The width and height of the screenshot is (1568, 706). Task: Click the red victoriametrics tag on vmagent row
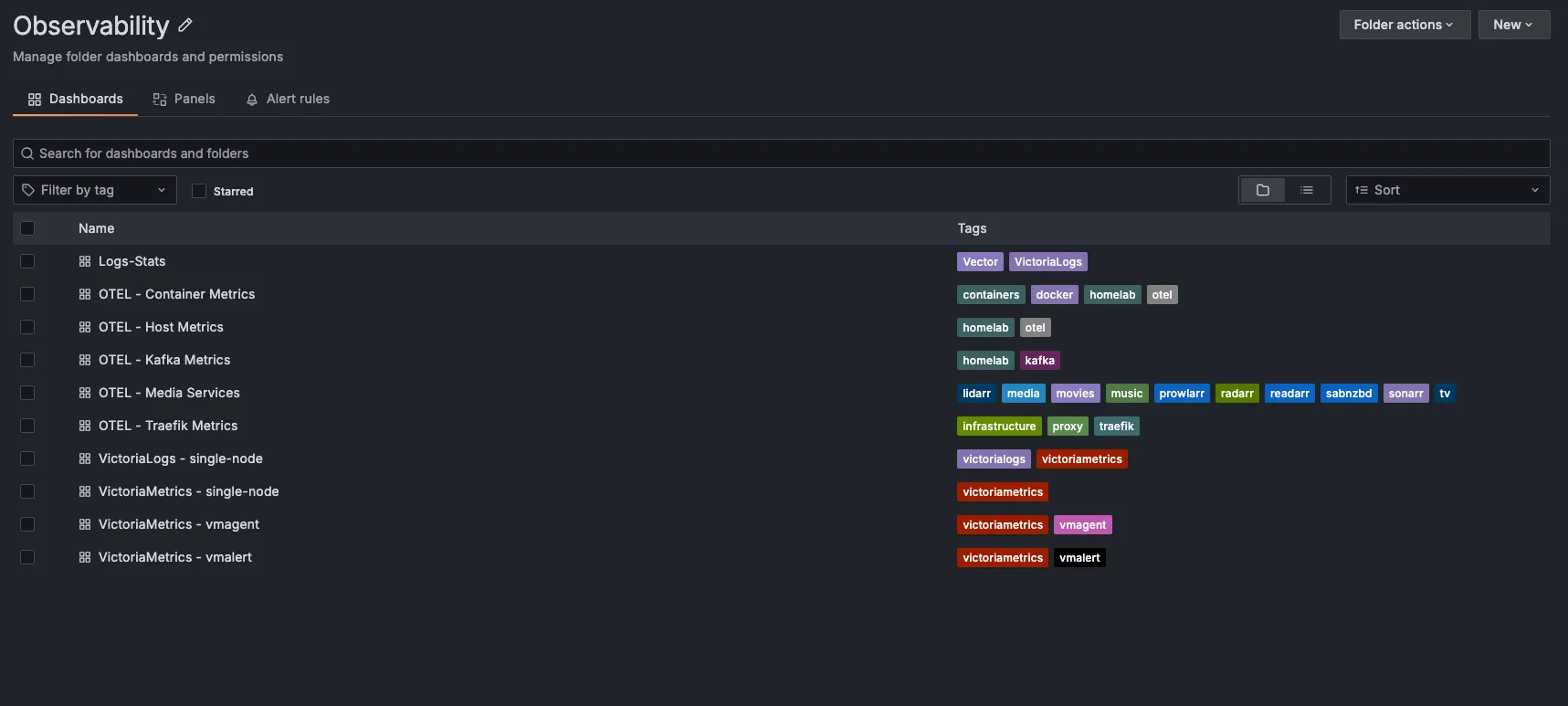pyautogui.click(x=1002, y=525)
